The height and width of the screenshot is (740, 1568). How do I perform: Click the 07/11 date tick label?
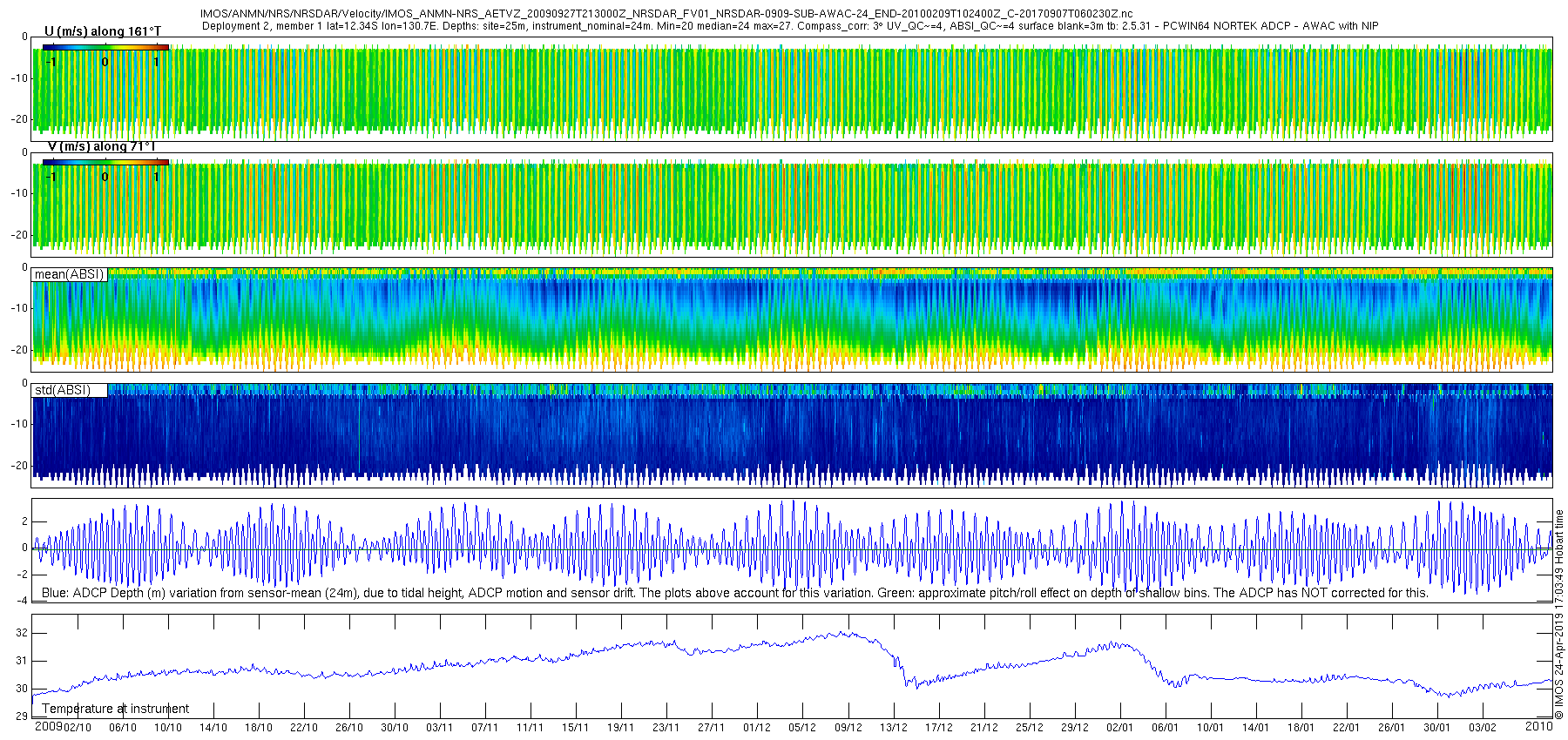[x=485, y=728]
